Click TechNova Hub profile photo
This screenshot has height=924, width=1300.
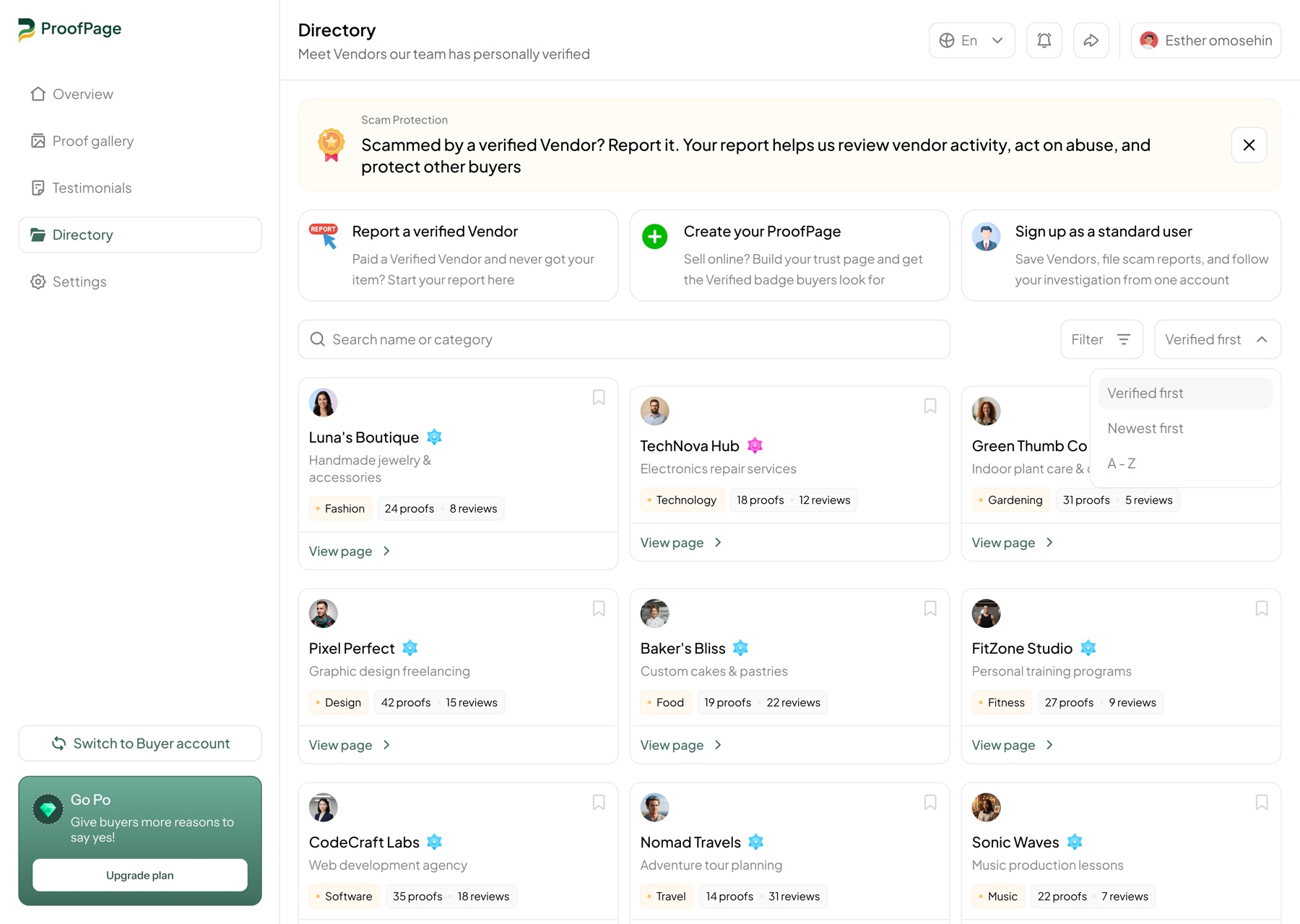tap(655, 411)
